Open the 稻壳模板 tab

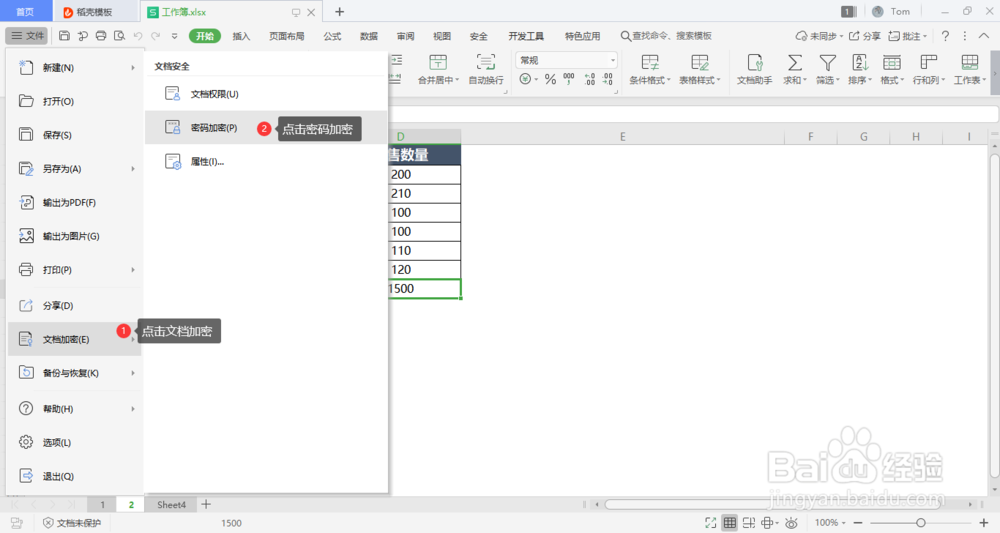pyautogui.click(x=94, y=12)
